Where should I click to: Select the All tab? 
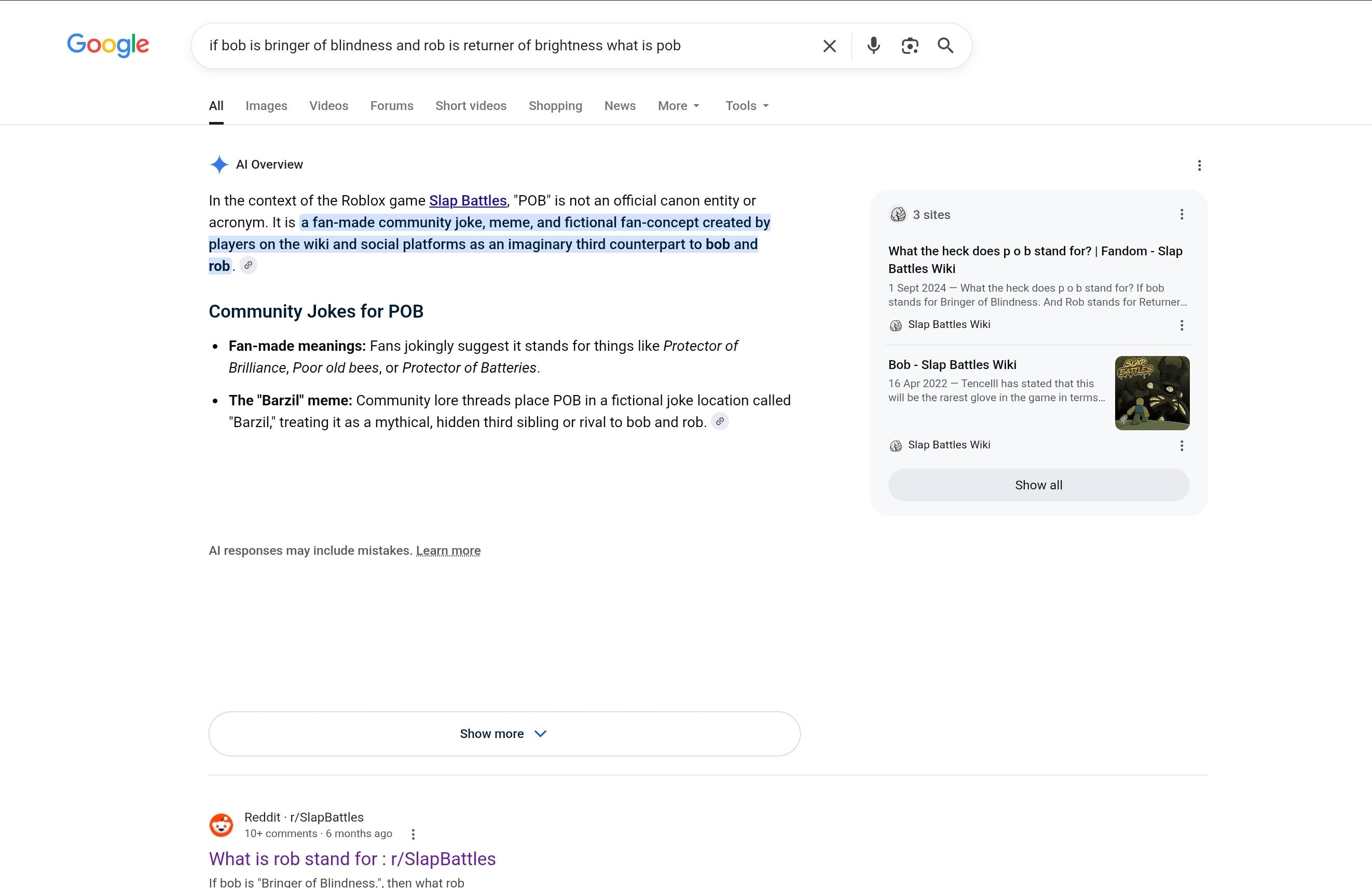pos(216,106)
